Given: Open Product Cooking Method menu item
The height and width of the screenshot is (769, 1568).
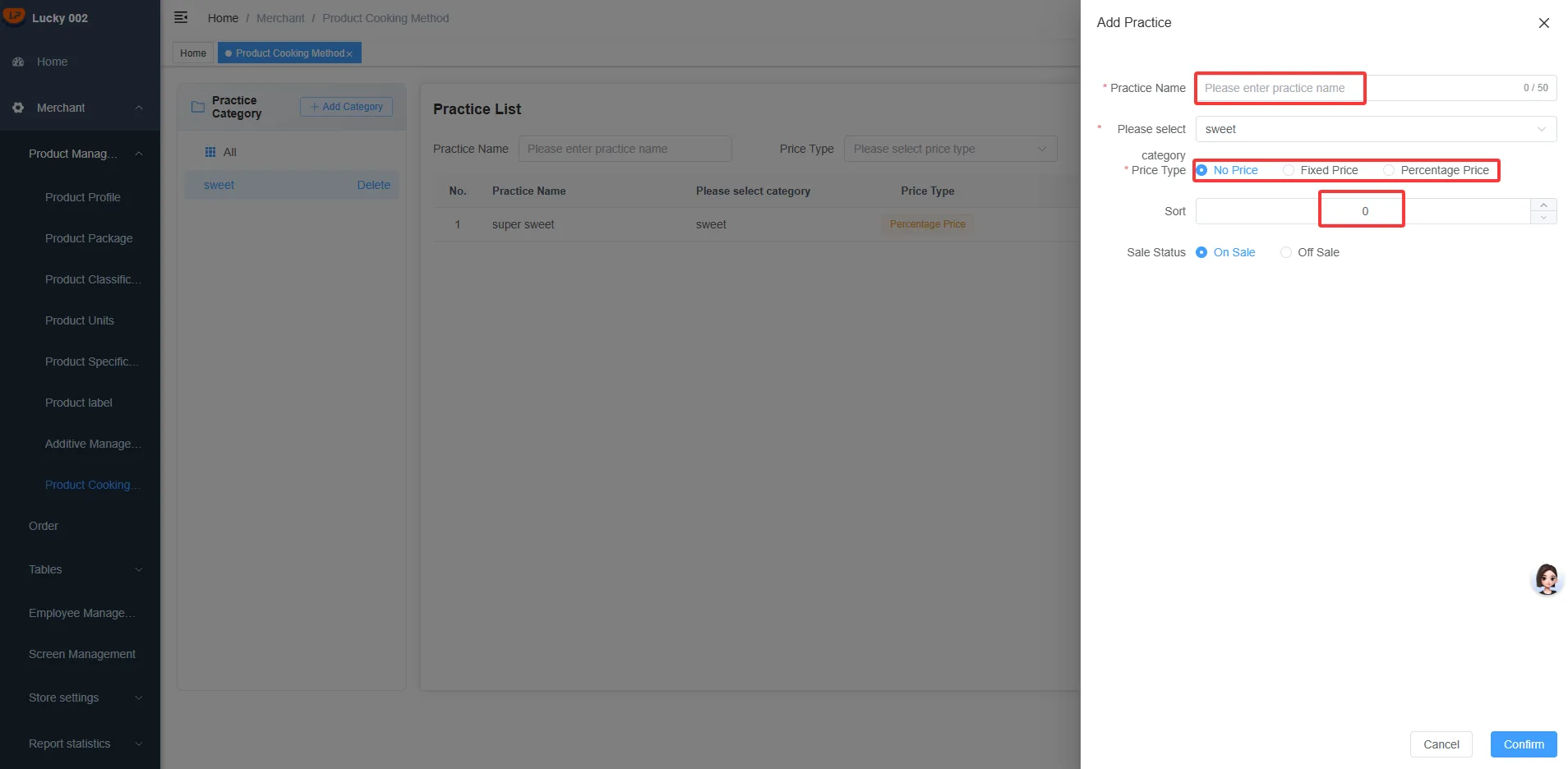Looking at the screenshot, I should point(92,485).
